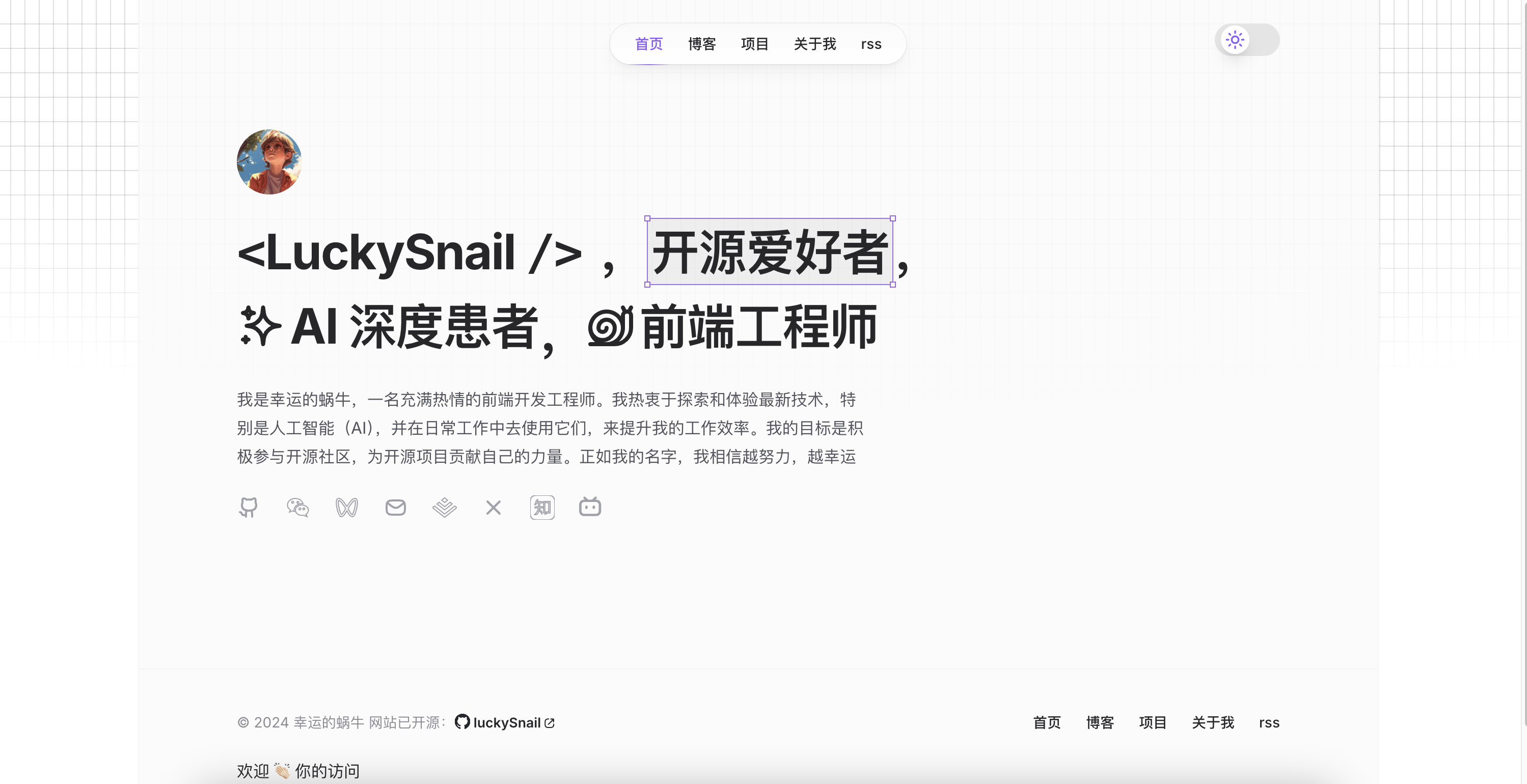Open the Bilibili icon

(590, 507)
